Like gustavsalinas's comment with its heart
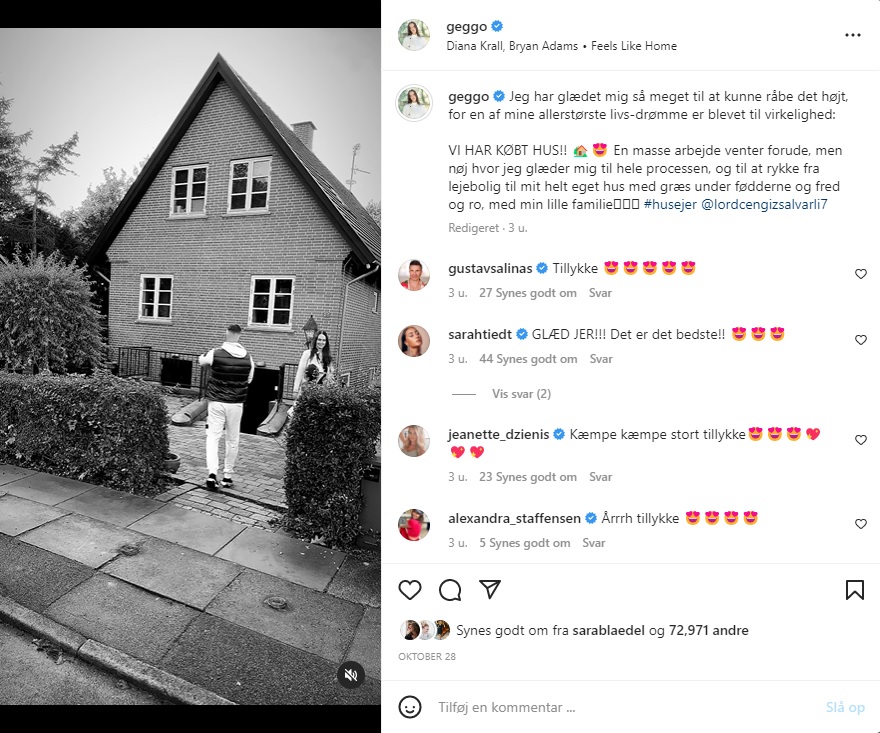Screen dimensions: 880x733 (861, 274)
